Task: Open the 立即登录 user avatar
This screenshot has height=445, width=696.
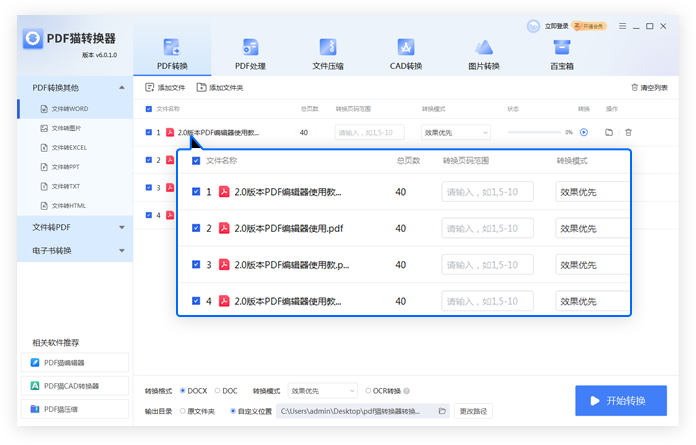Action: [533, 26]
